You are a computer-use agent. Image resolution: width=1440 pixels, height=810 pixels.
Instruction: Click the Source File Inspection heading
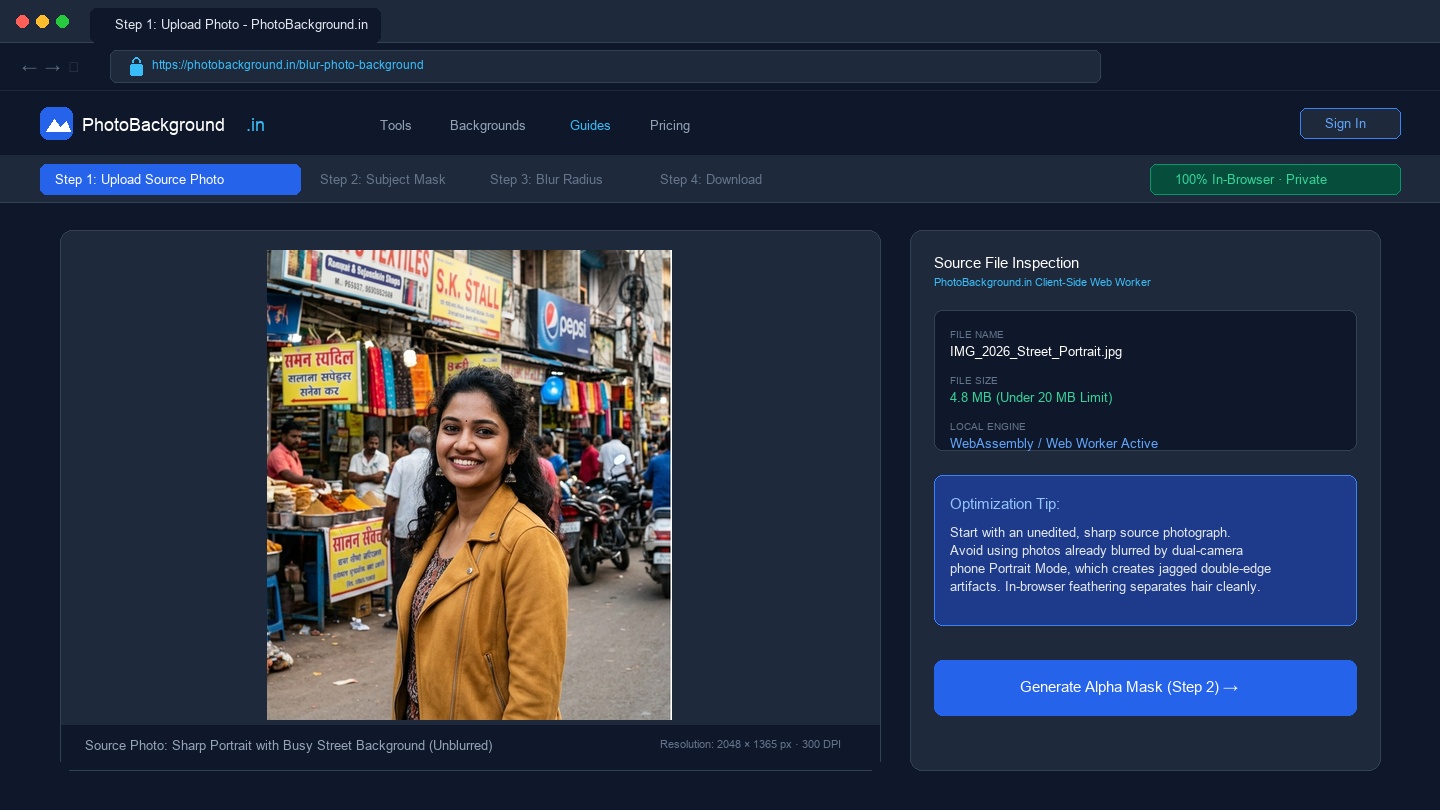[1006, 263]
